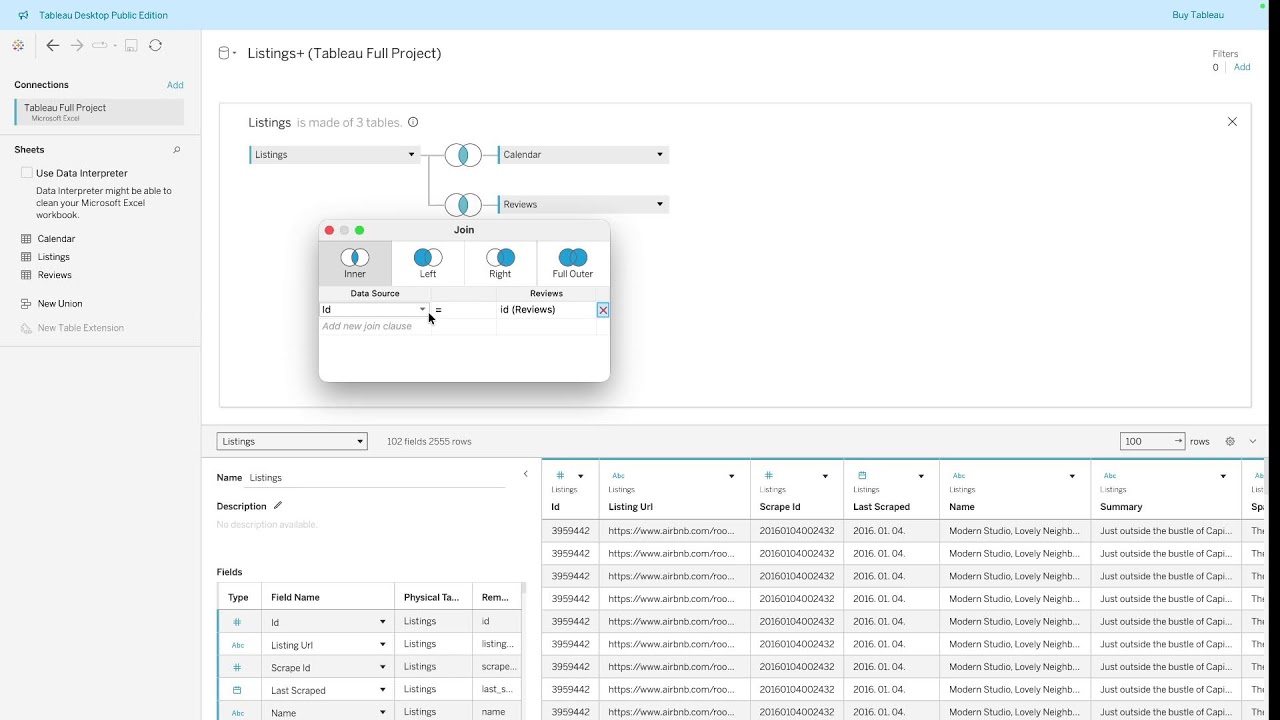The image size is (1280, 720).
Task: Click the join icon linking to Calendar
Action: pos(463,155)
